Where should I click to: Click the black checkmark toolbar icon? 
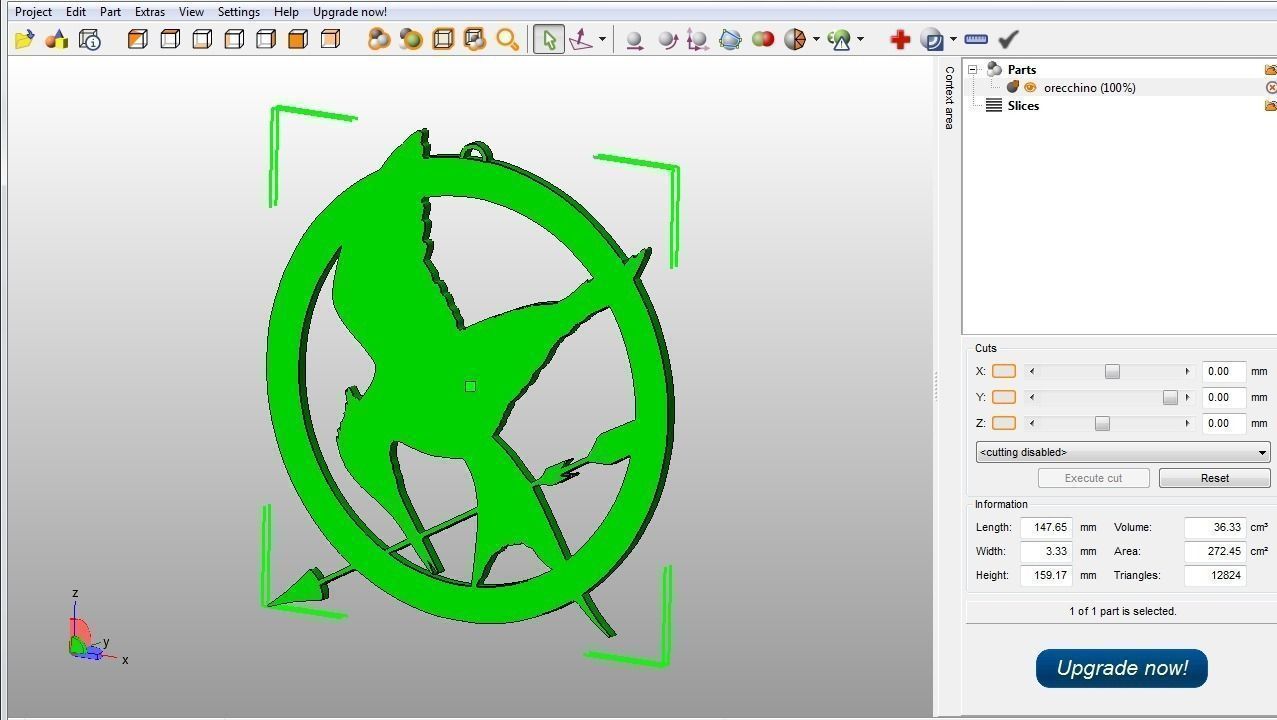pos(1008,39)
